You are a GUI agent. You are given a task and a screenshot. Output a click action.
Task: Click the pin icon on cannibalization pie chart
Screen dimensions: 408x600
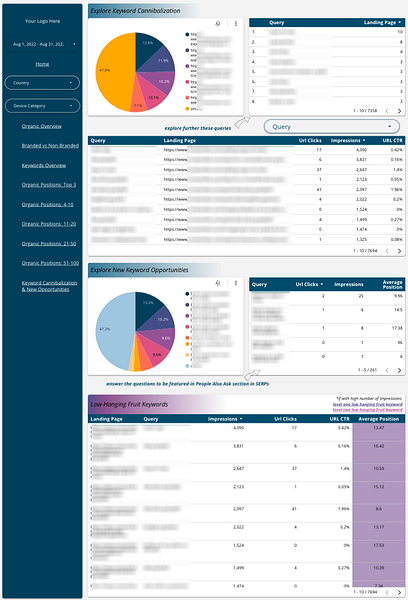coord(218,24)
